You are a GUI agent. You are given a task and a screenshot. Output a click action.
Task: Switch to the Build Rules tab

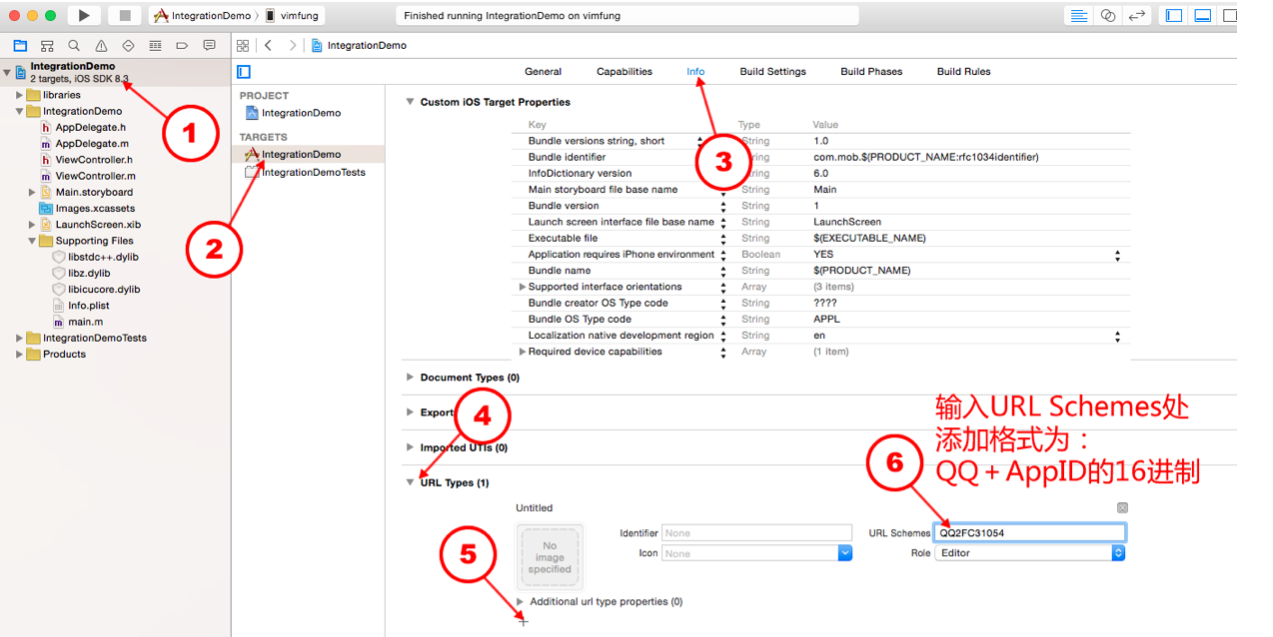click(x=963, y=72)
